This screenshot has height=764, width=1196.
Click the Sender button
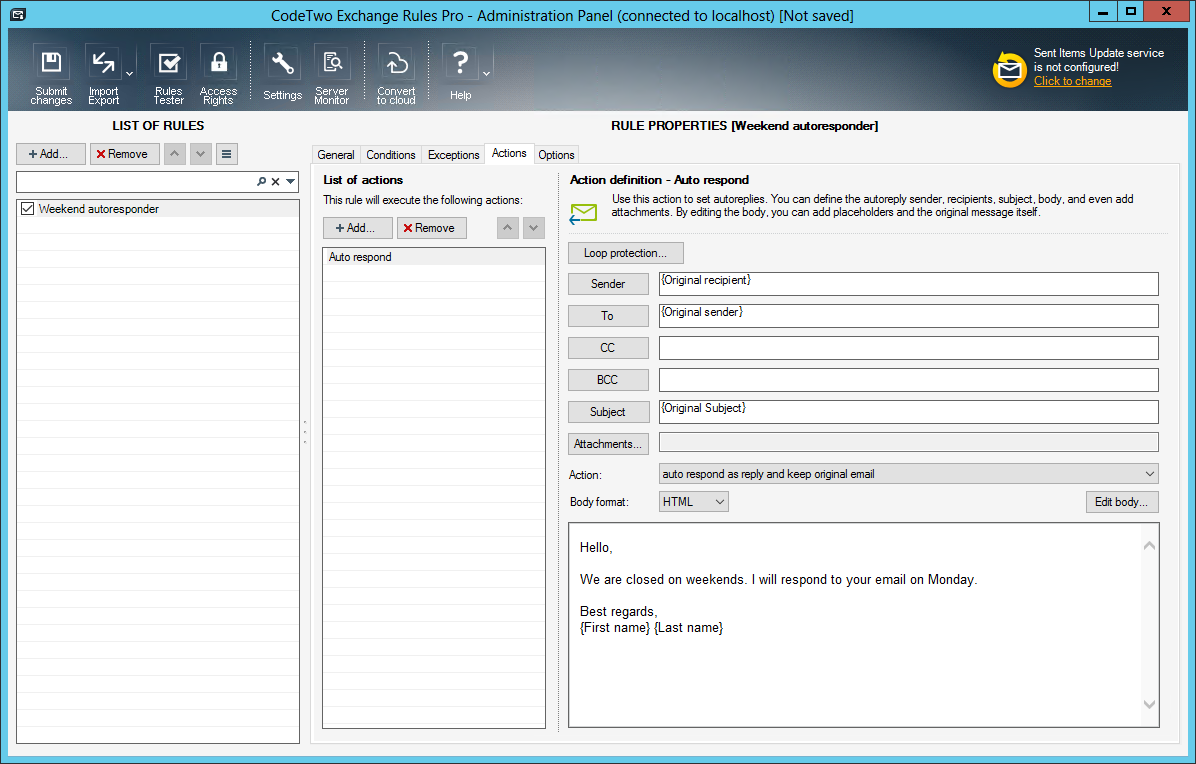coord(608,284)
